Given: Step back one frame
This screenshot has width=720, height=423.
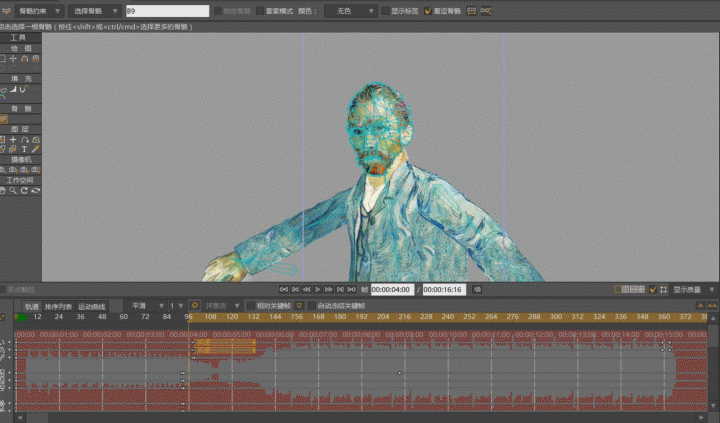Looking at the screenshot, I should tap(306, 289).
